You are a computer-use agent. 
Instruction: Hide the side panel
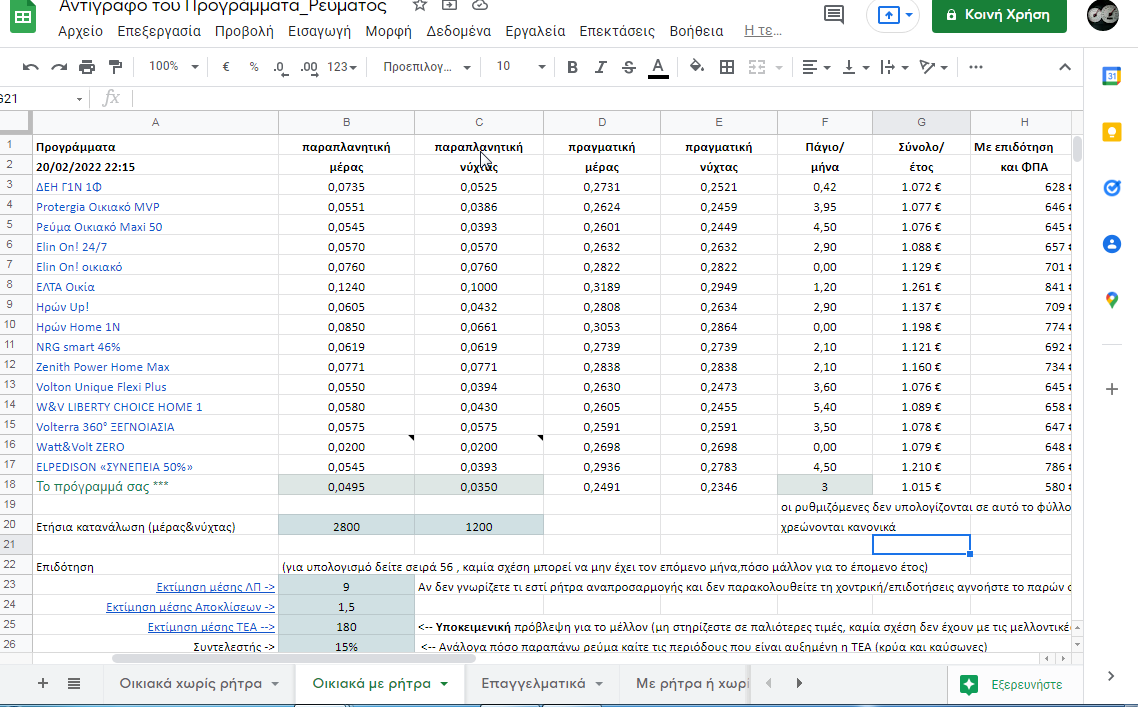pyautogui.click(x=1110, y=676)
